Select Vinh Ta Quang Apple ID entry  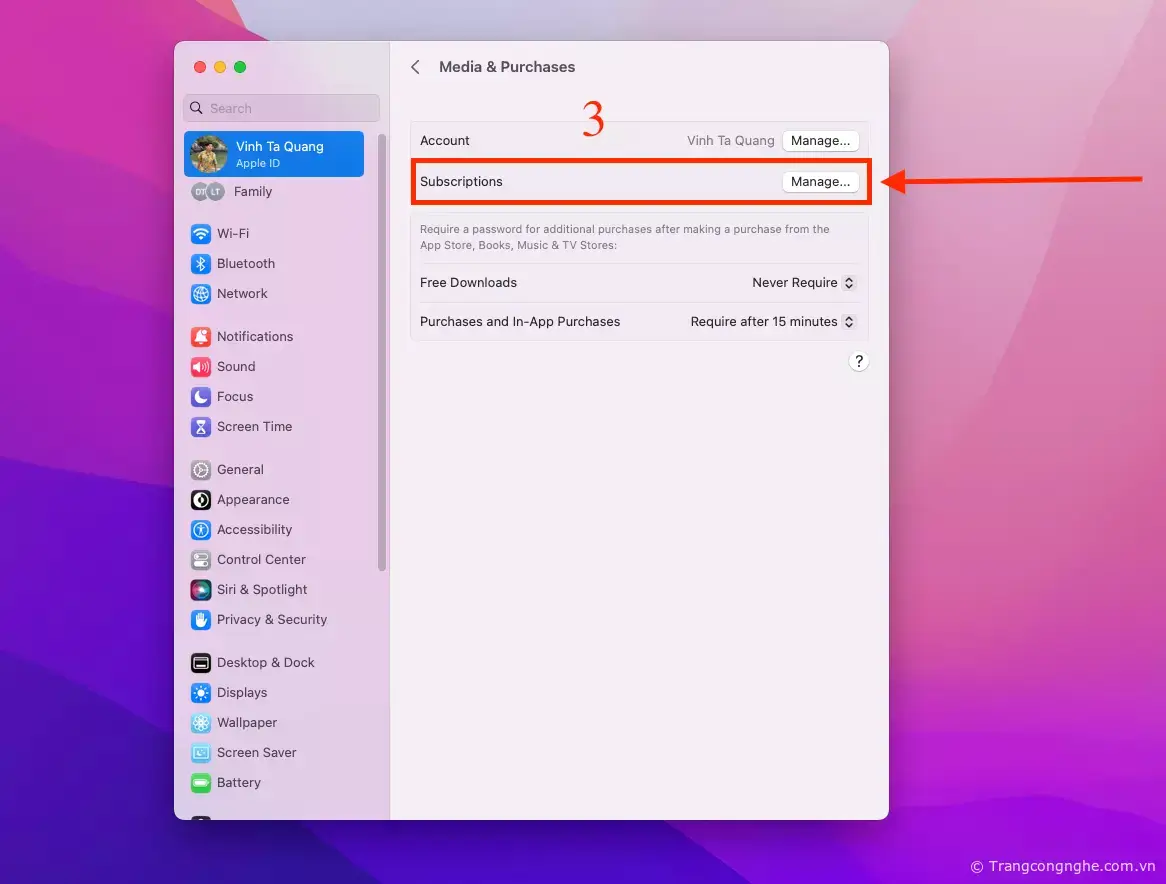273,154
